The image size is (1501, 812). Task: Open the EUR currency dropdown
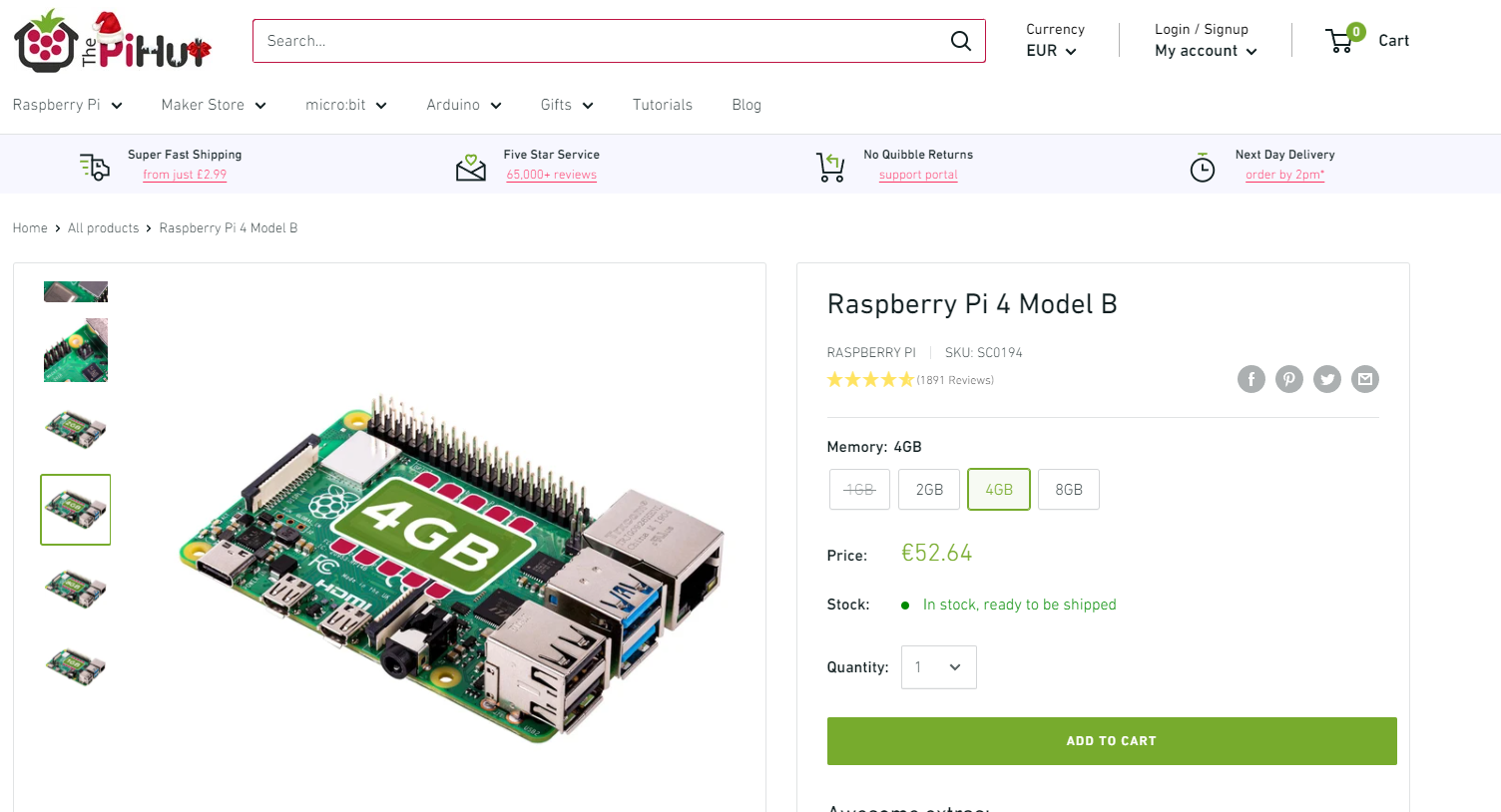tap(1051, 51)
